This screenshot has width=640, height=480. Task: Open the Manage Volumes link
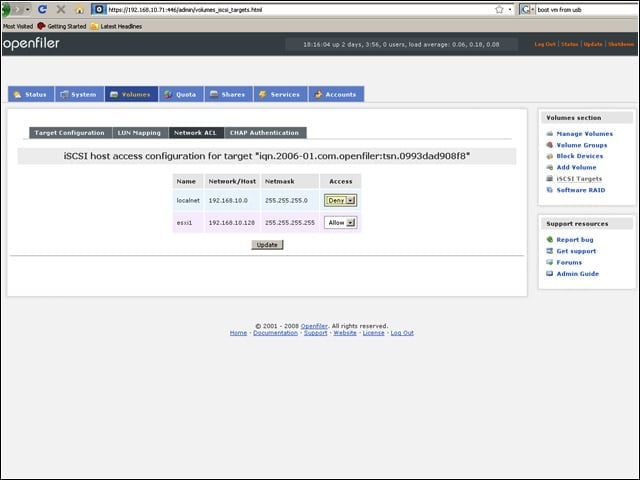pos(584,133)
